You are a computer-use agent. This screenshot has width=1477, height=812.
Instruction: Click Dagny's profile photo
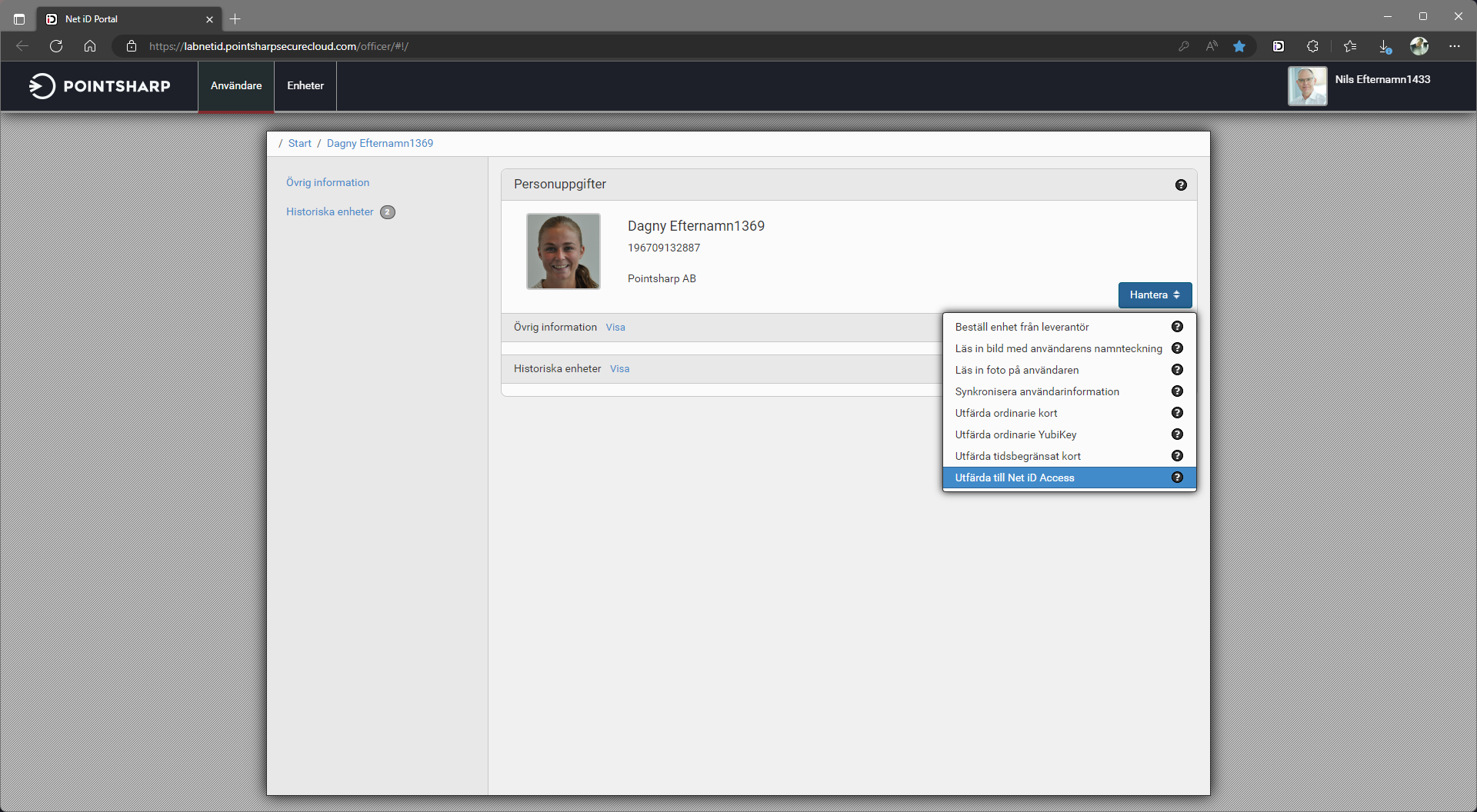pyautogui.click(x=563, y=251)
